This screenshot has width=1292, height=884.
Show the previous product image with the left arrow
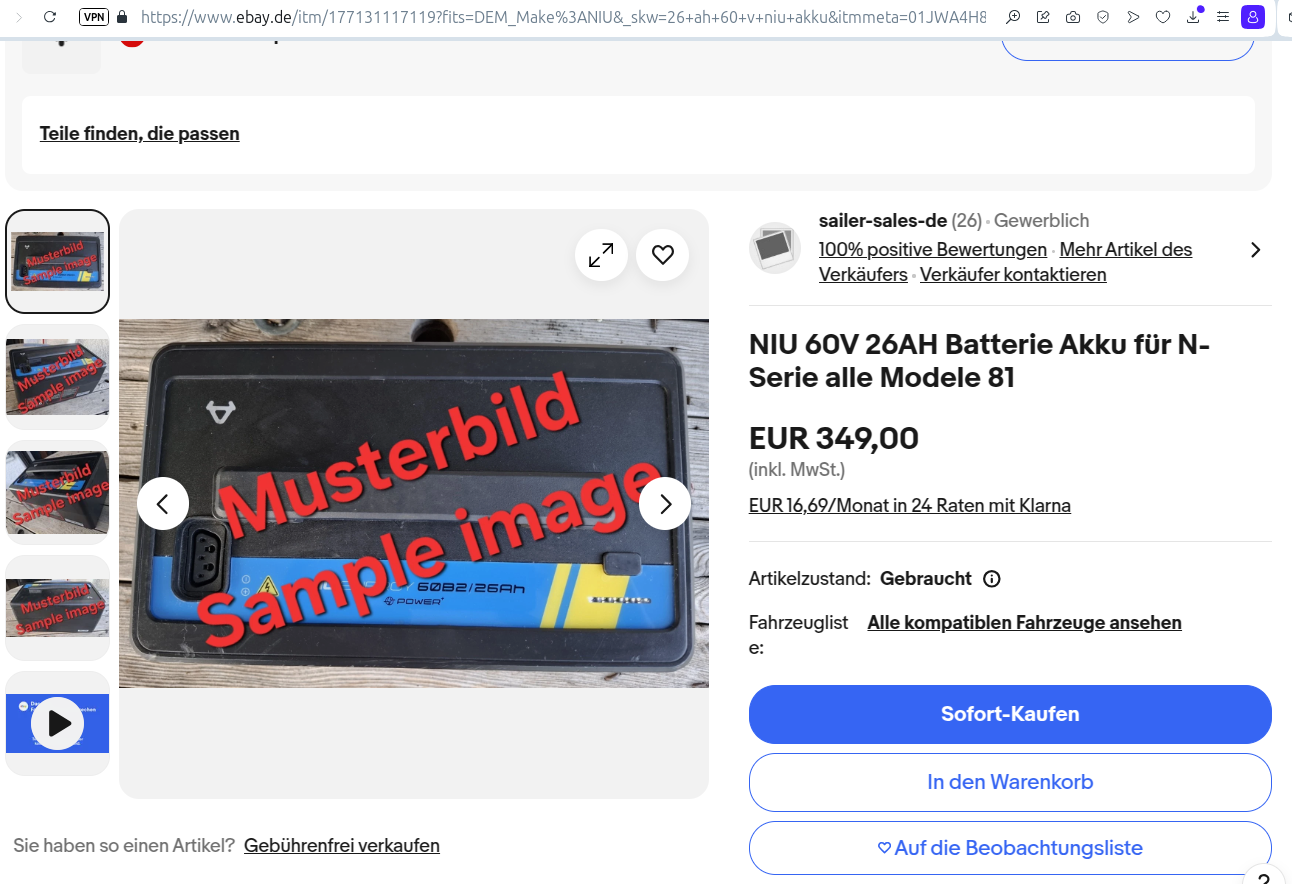[163, 503]
